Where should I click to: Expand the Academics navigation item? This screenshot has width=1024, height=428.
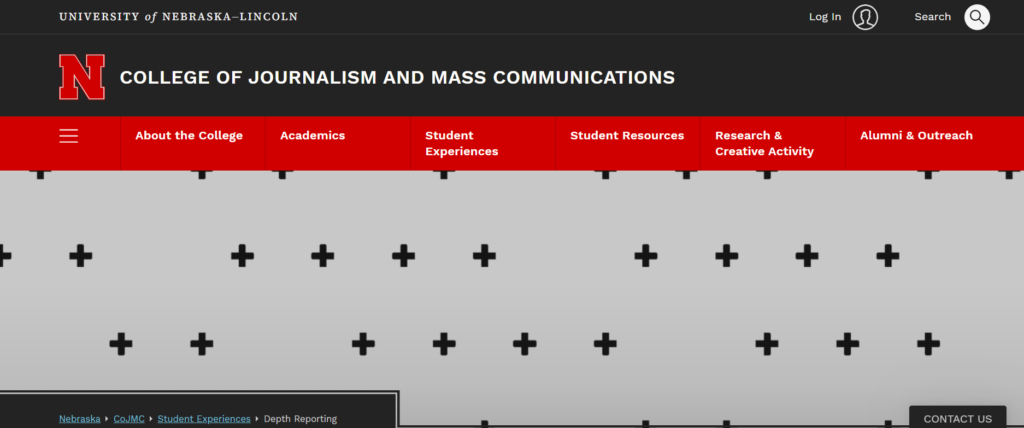coord(312,136)
